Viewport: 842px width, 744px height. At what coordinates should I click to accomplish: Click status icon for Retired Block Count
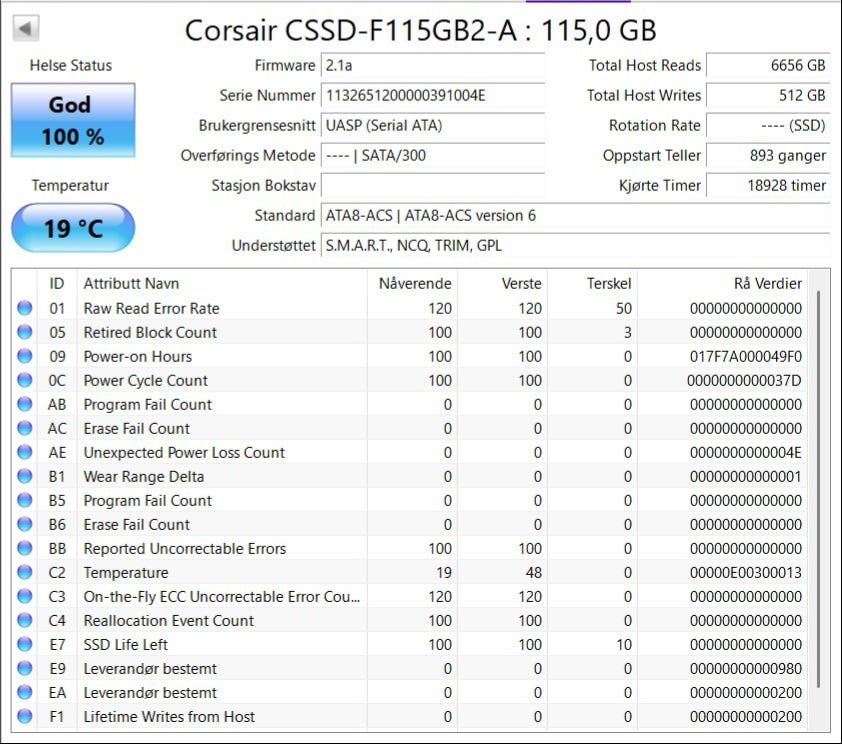pos(25,333)
